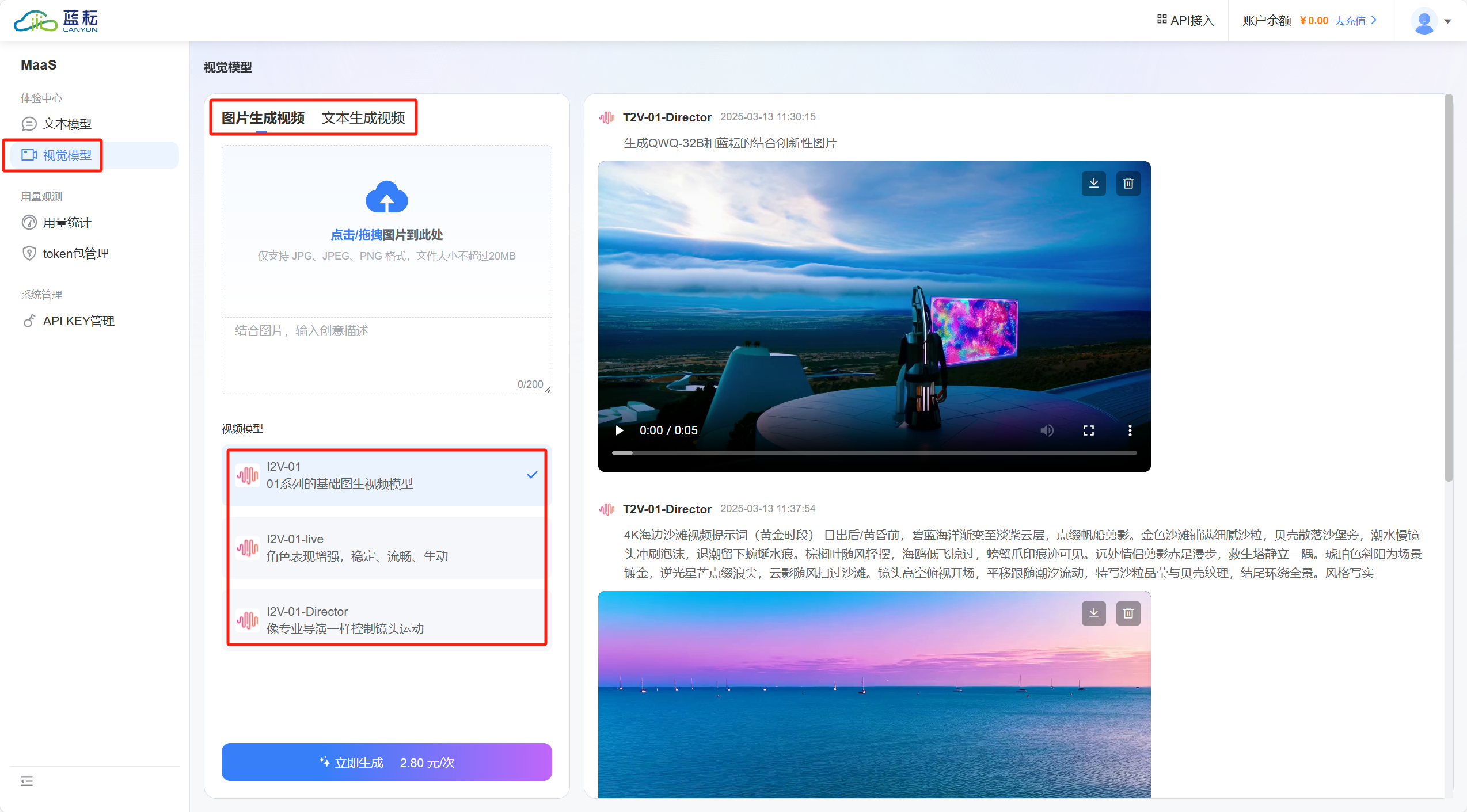Viewport: 1467px width, 812px height.
Task: Switch to the 文本生成视频 tab
Action: pyautogui.click(x=363, y=118)
